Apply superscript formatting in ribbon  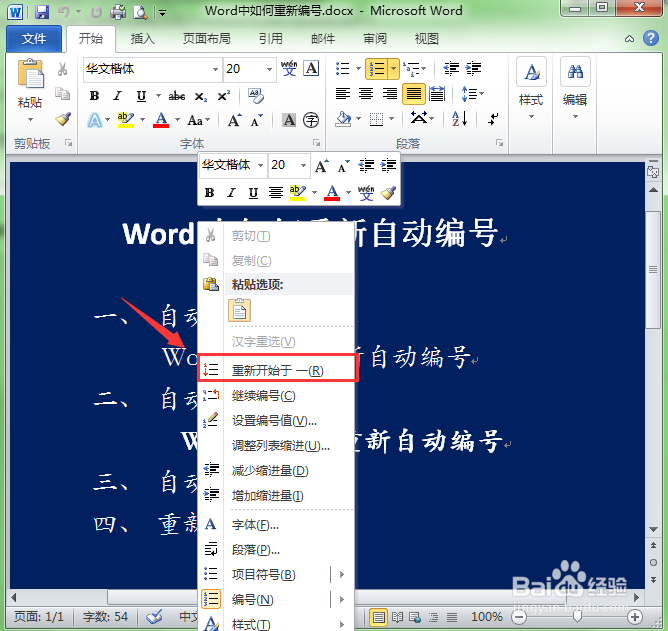click(223, 96)
